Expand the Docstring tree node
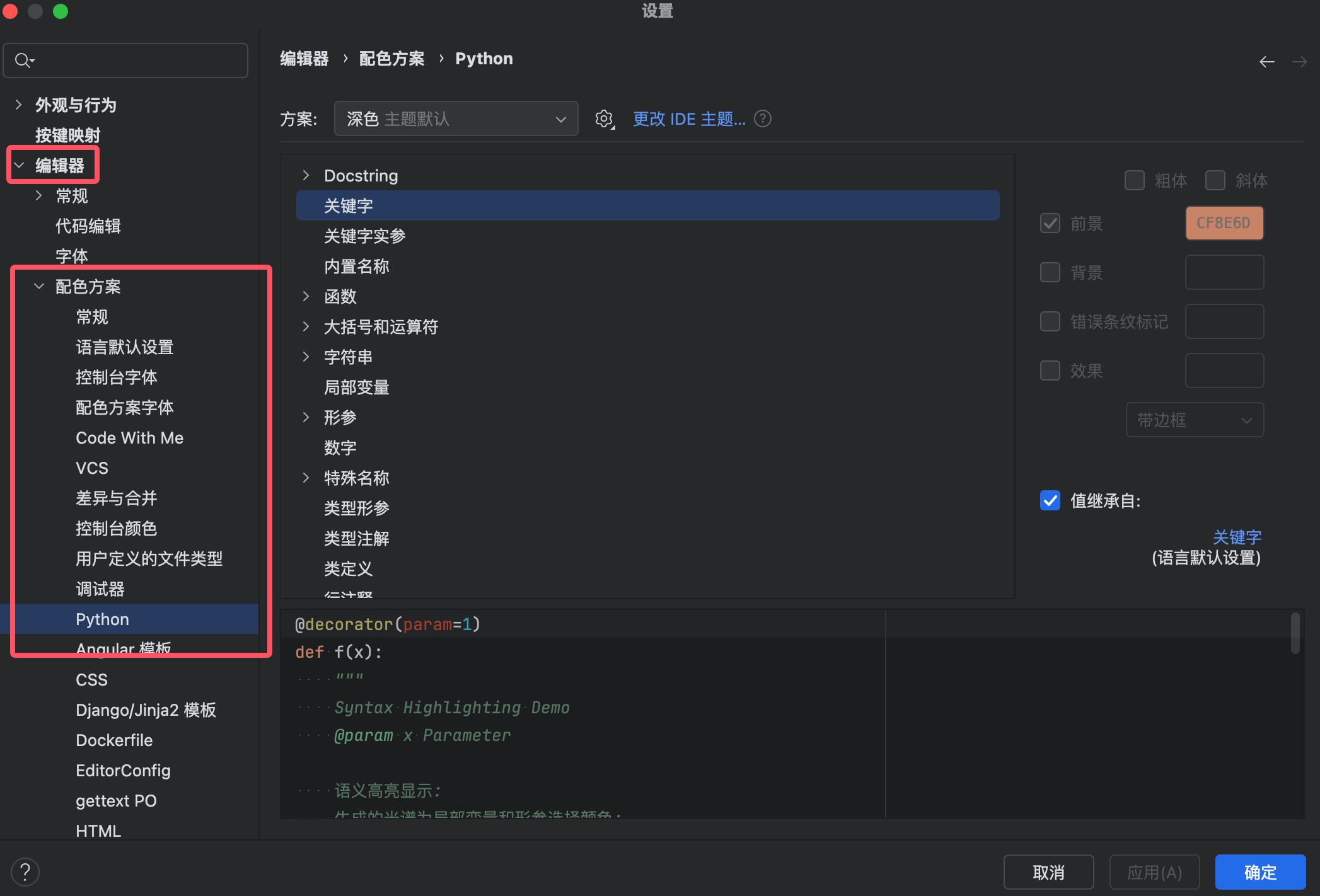Screen dimensions: 1320x896 [x=306, y=175]
